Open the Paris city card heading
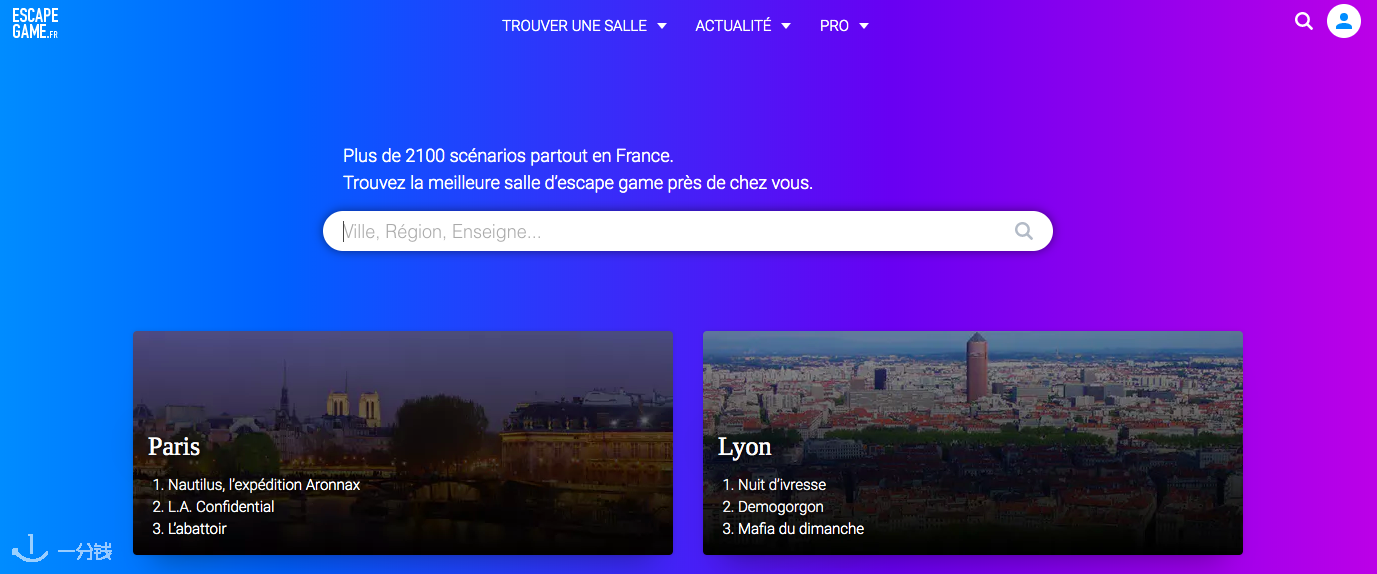 (174, 446)
